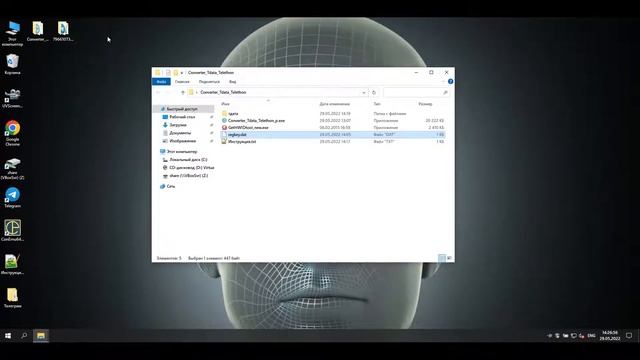The image size is (640, 360).
Task: Select the Корзина recycle bin icon
Action: 13,64
